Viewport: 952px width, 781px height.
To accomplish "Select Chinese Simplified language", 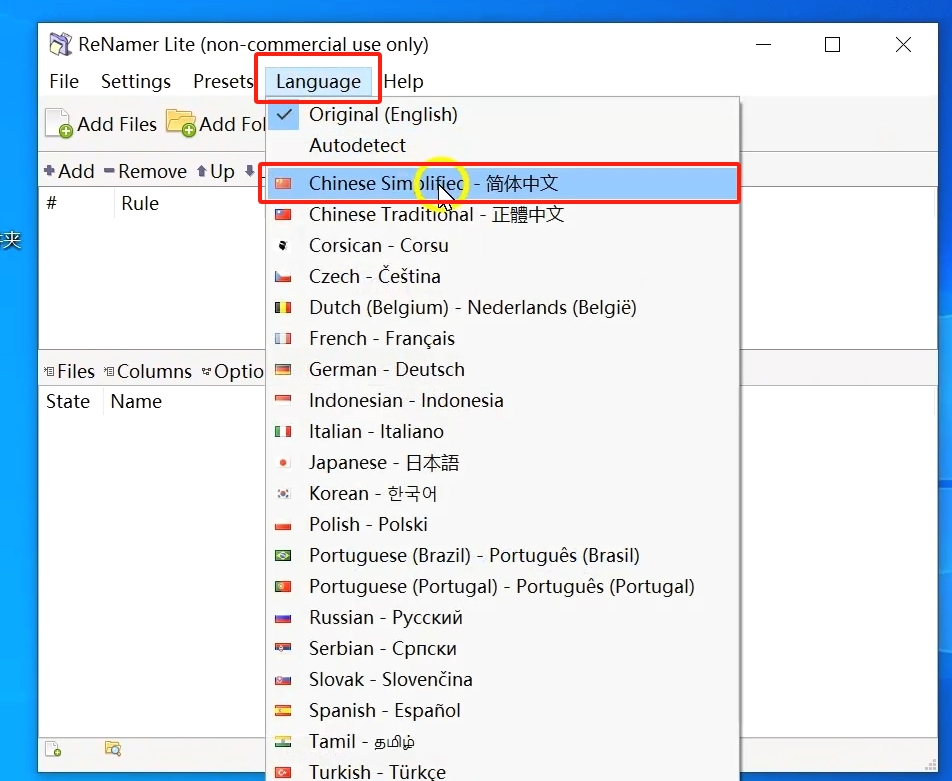I will pyautogui.click(x=503, y=183).
